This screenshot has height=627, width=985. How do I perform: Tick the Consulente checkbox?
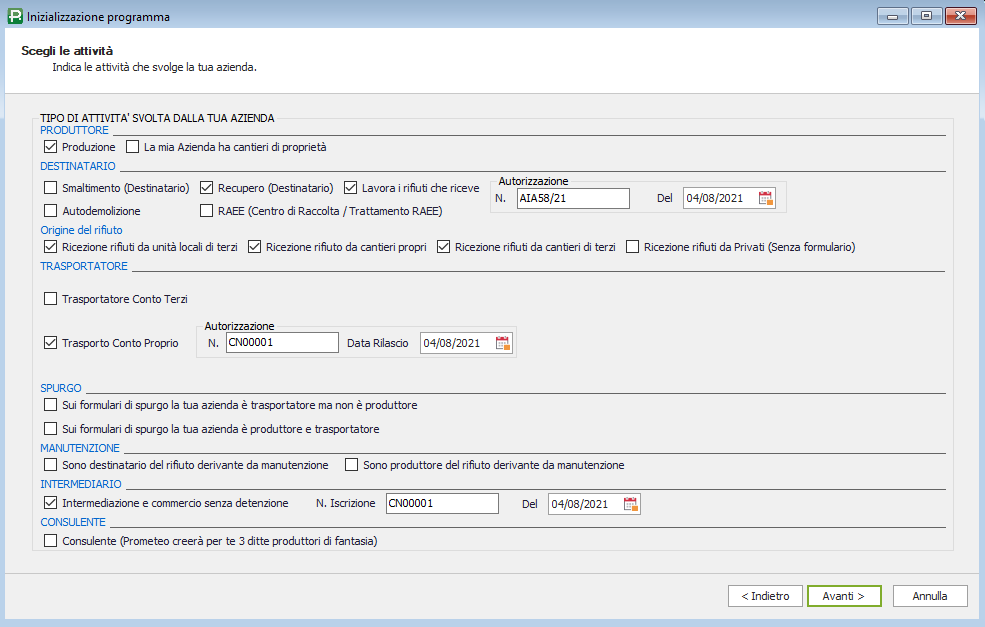click(52, 541)
